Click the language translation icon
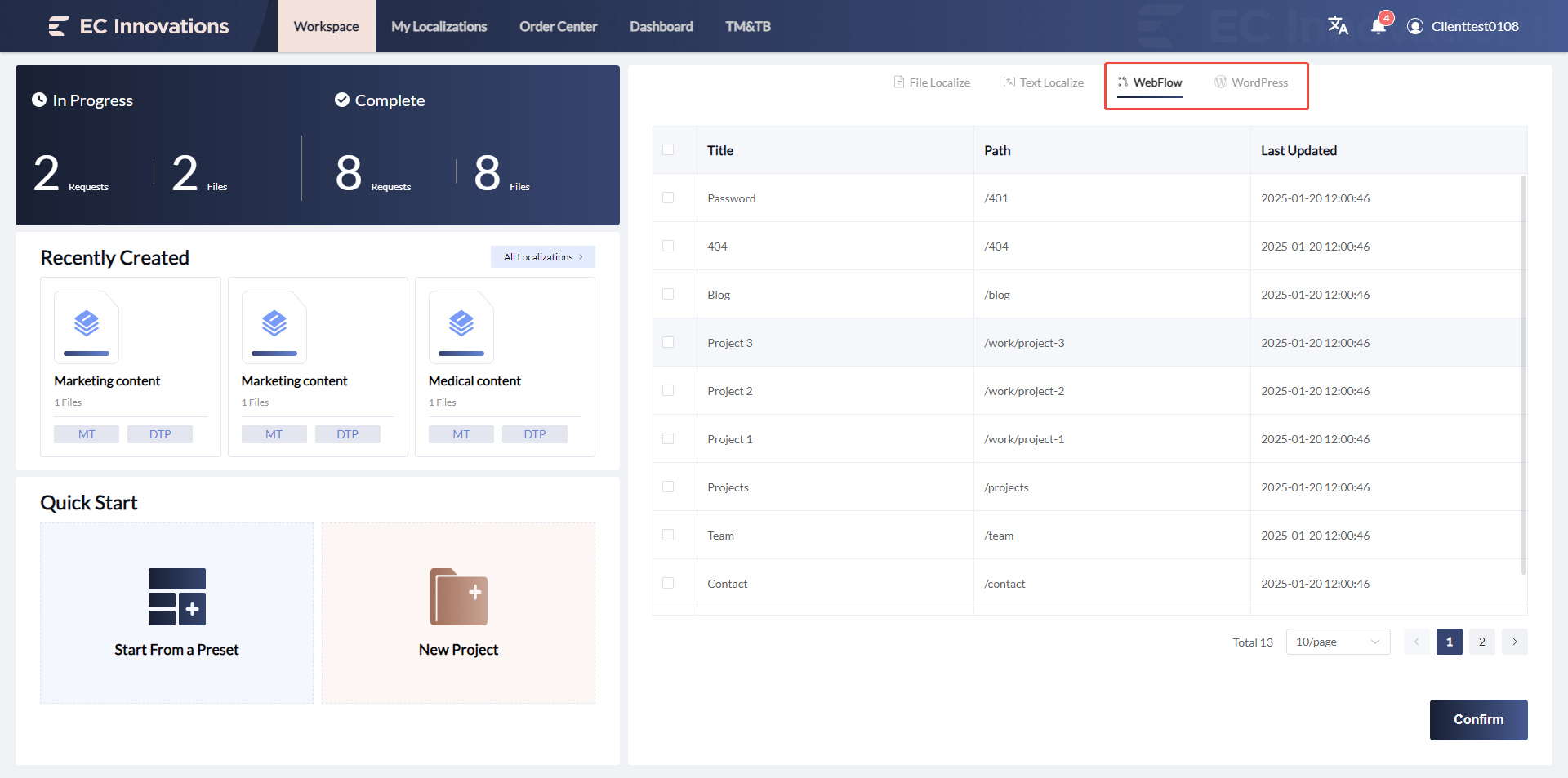 [1338, 26]
